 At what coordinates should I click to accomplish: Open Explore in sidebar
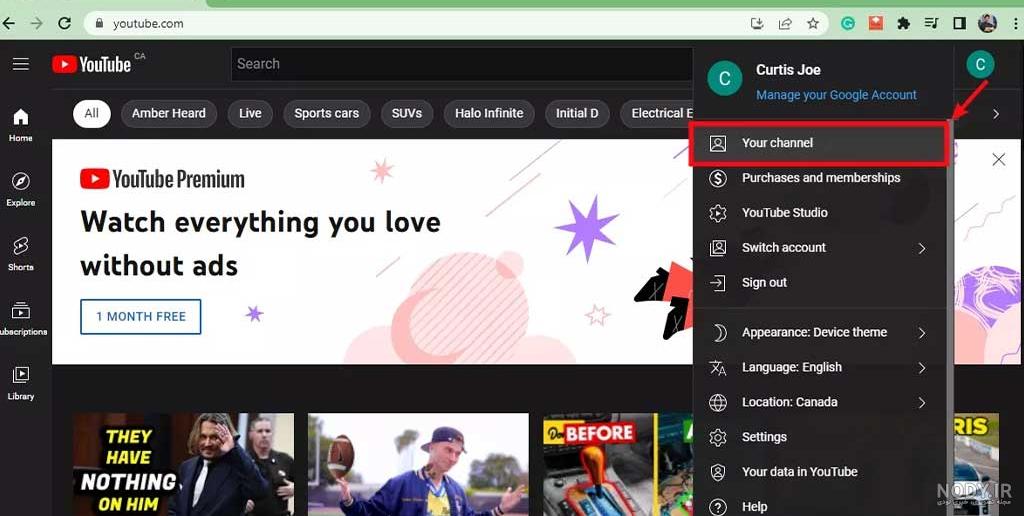tap(21, 189)
